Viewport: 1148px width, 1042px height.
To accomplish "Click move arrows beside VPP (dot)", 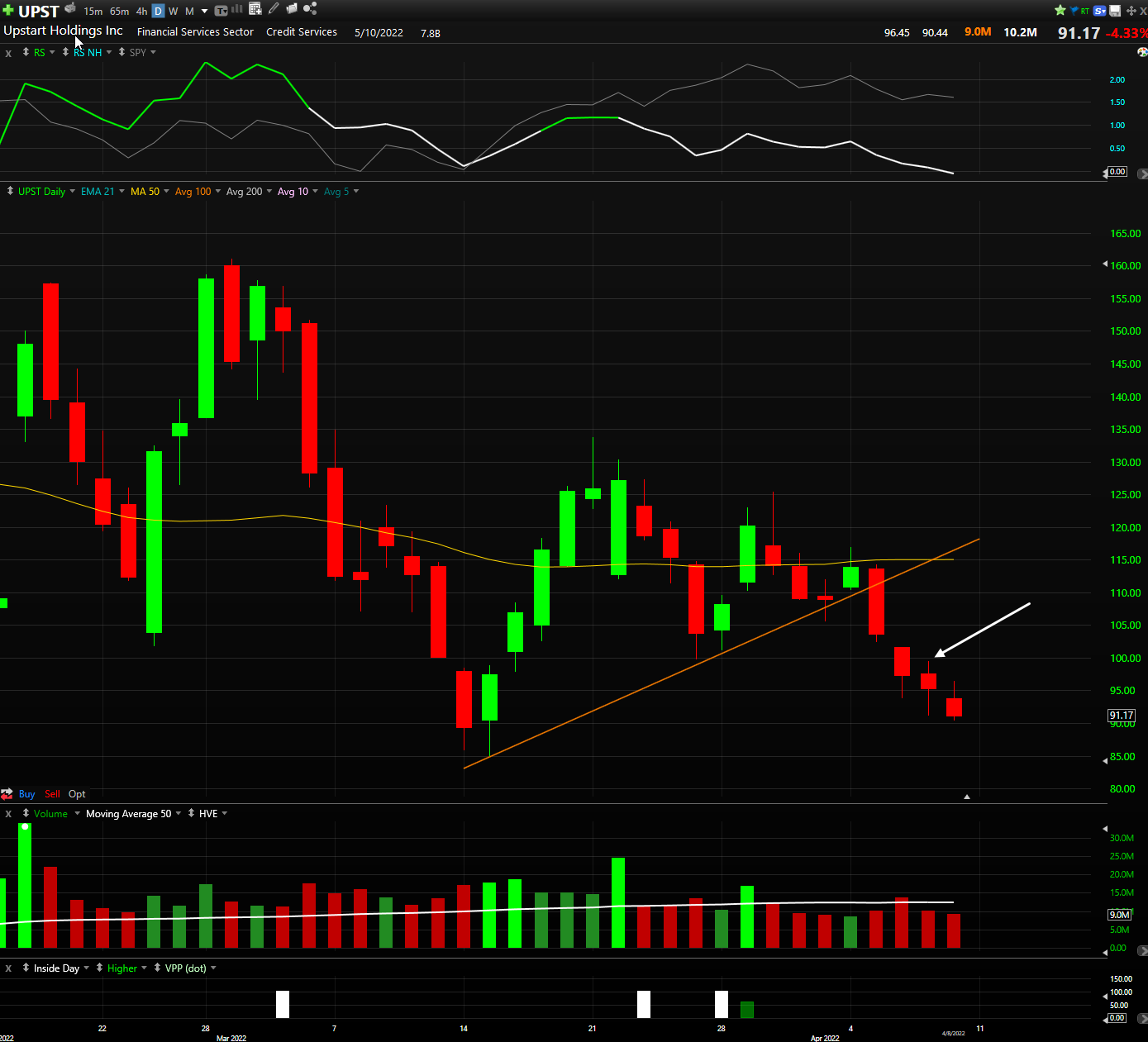I will point(157,968).
